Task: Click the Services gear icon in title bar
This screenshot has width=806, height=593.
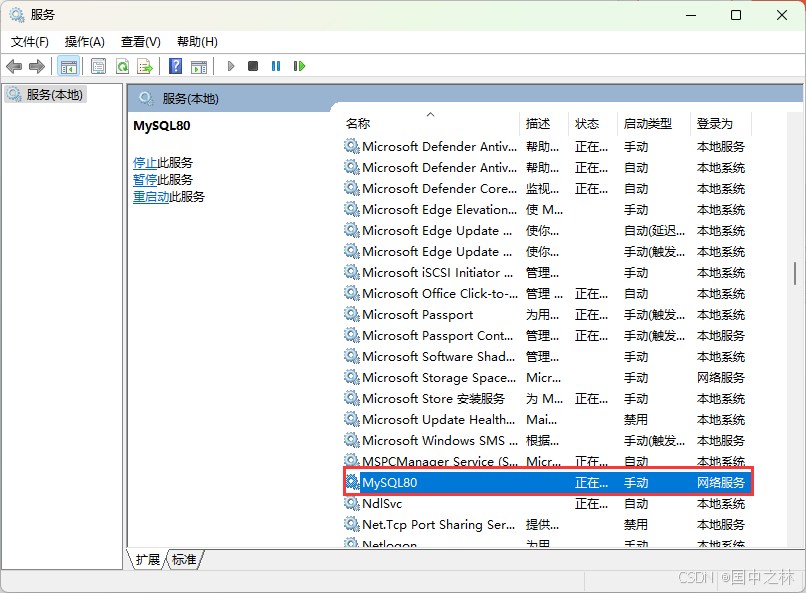Action: [x=16, y=15]
